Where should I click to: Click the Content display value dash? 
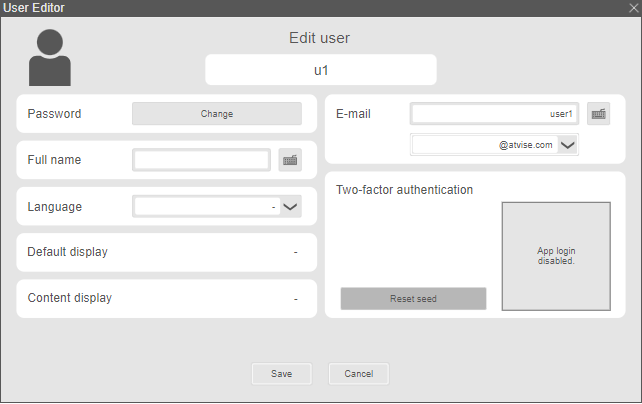[x=295, y=299]
